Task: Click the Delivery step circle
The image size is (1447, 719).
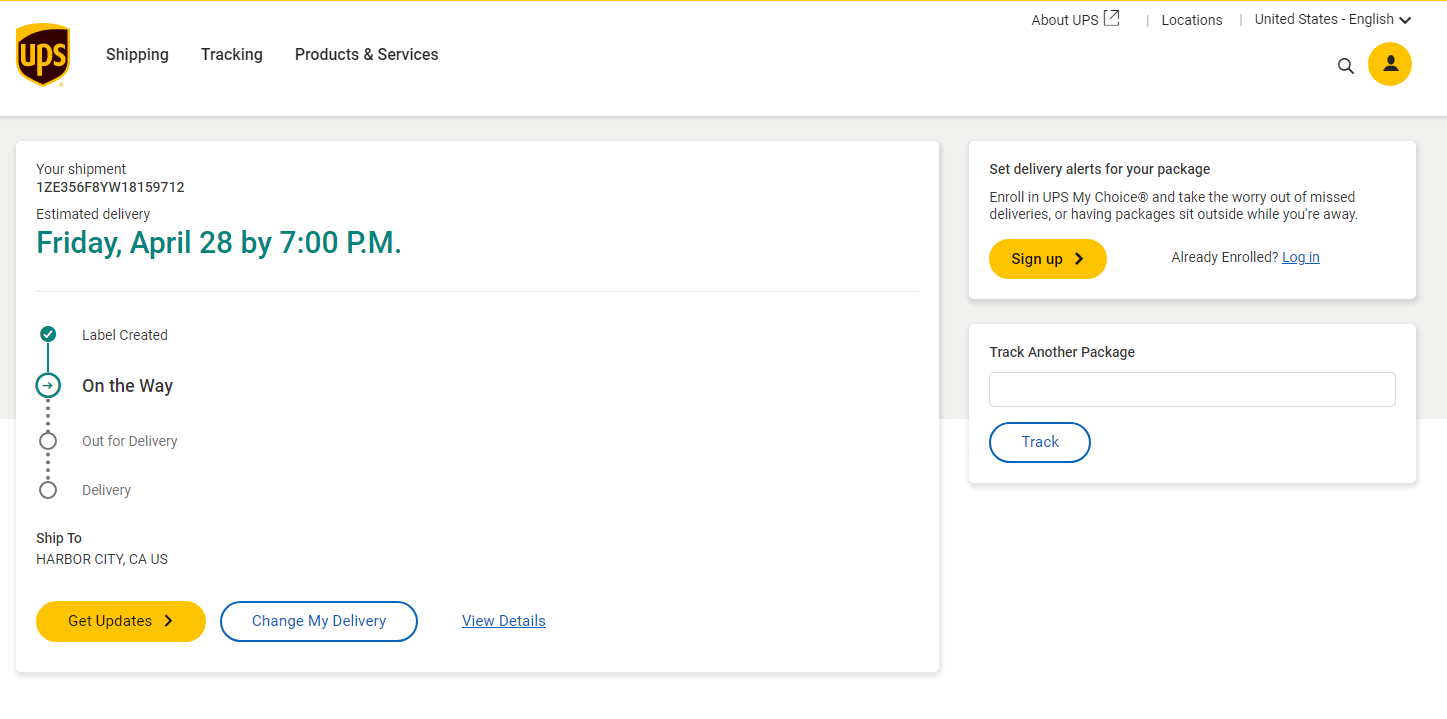Action: pyautogui.click(x=48, y=490)
